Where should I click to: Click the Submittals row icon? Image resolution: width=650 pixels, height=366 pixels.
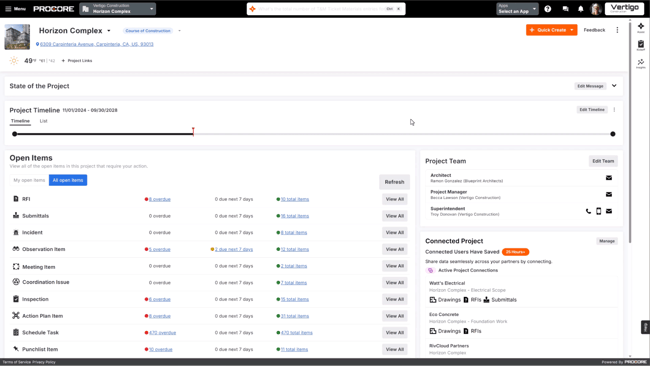tap(16, 216)
